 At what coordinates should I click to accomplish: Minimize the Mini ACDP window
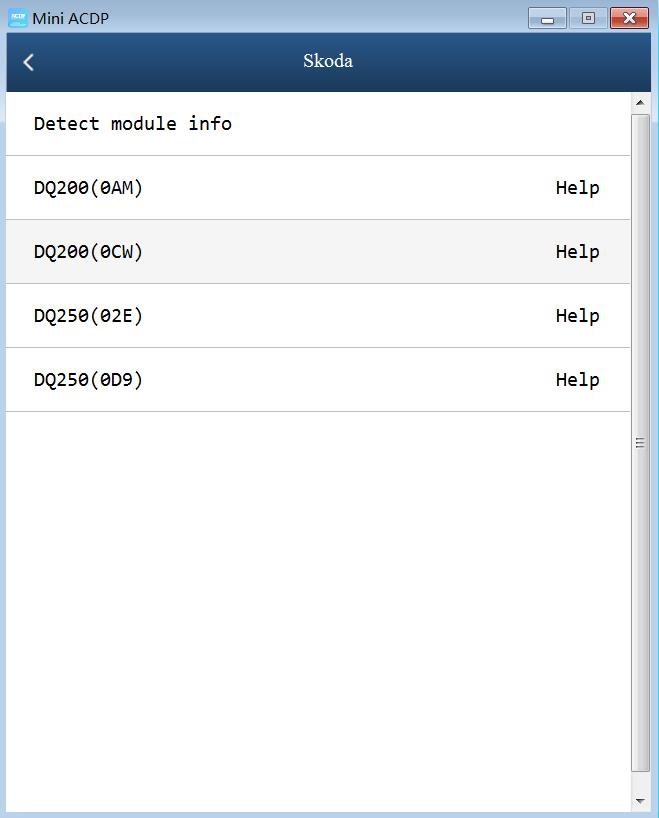547,19
